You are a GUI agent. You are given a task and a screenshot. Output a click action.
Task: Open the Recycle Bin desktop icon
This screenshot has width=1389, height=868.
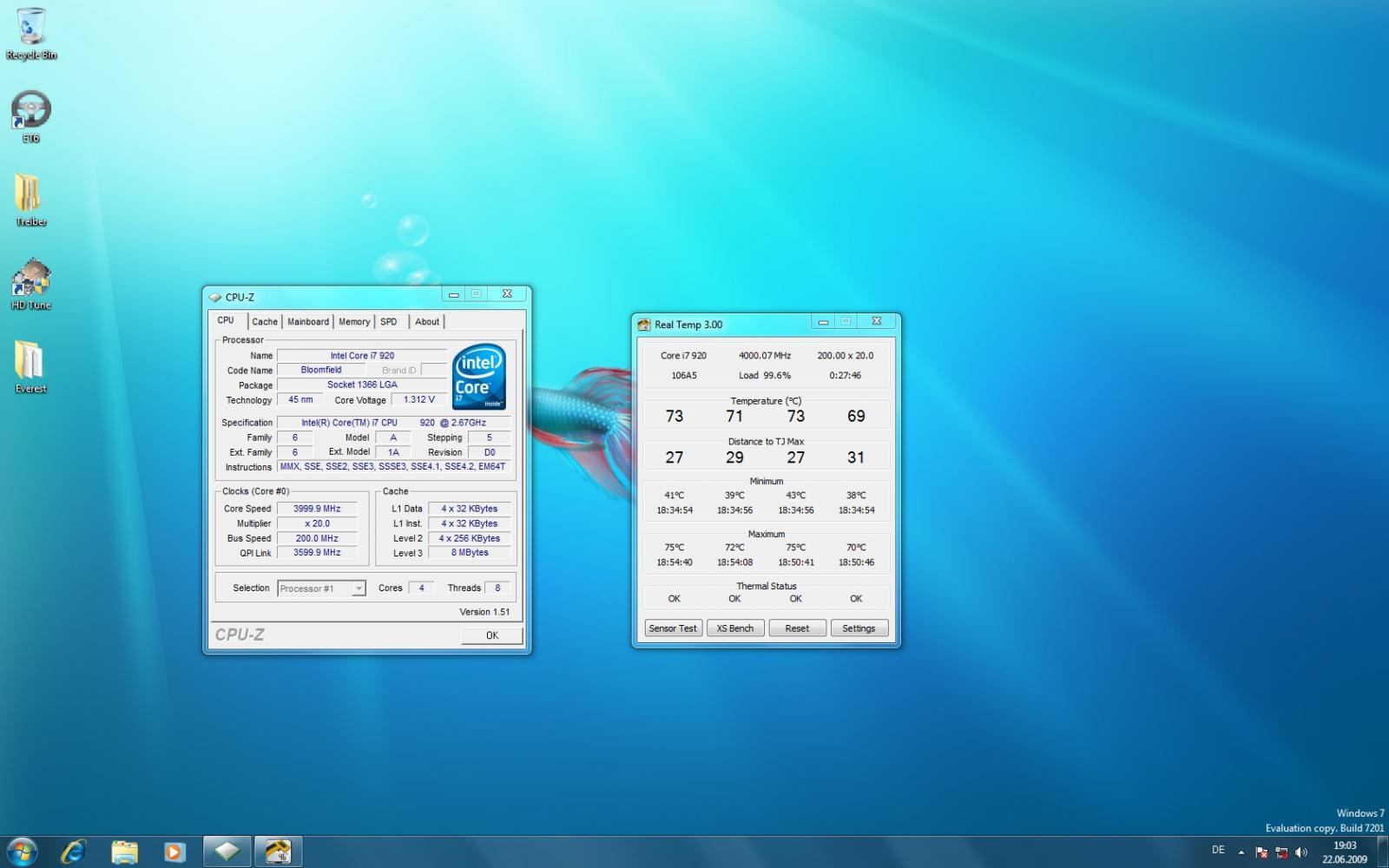[31, 35]
